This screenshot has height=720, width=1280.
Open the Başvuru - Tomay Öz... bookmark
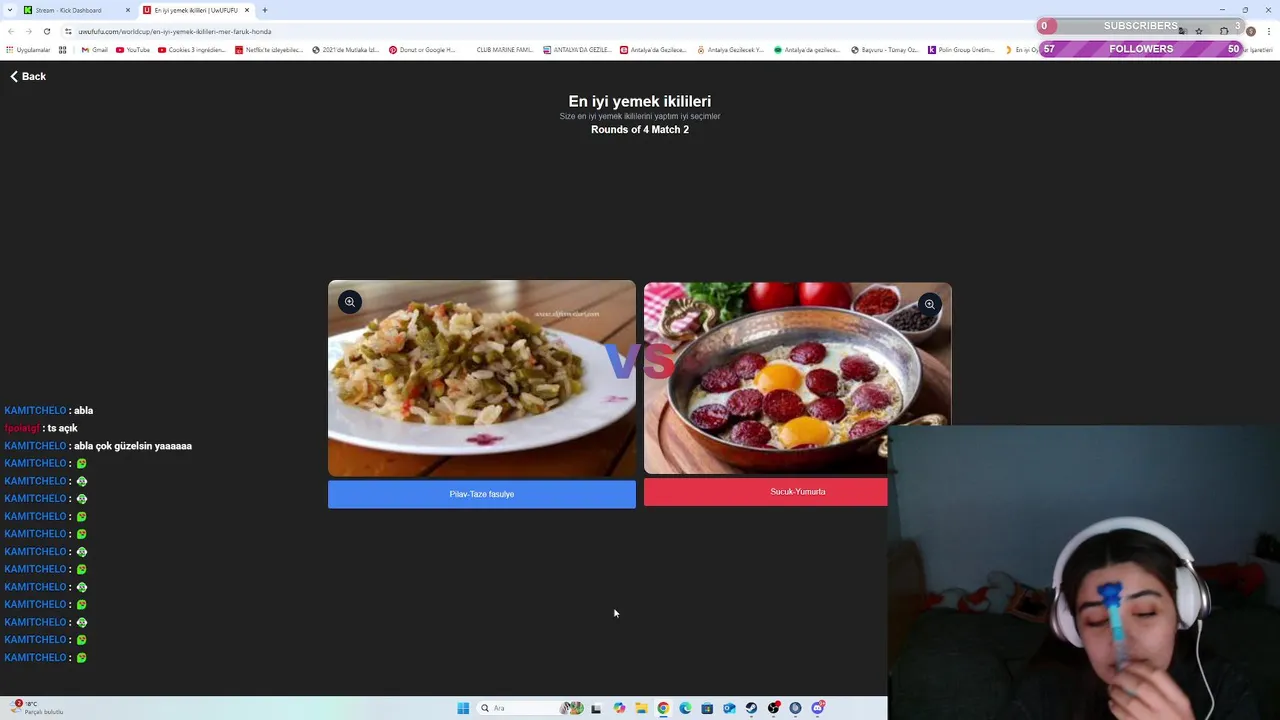pyautogui.click(x=885, y=49)
